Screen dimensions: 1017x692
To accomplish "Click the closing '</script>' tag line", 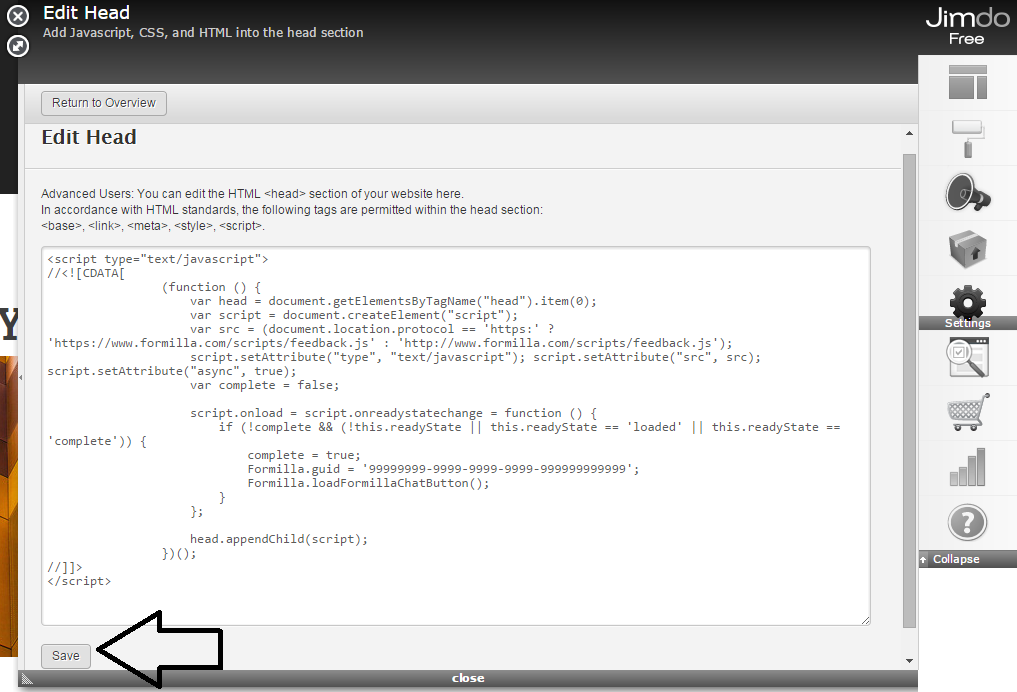I will [x=79, y=581].
